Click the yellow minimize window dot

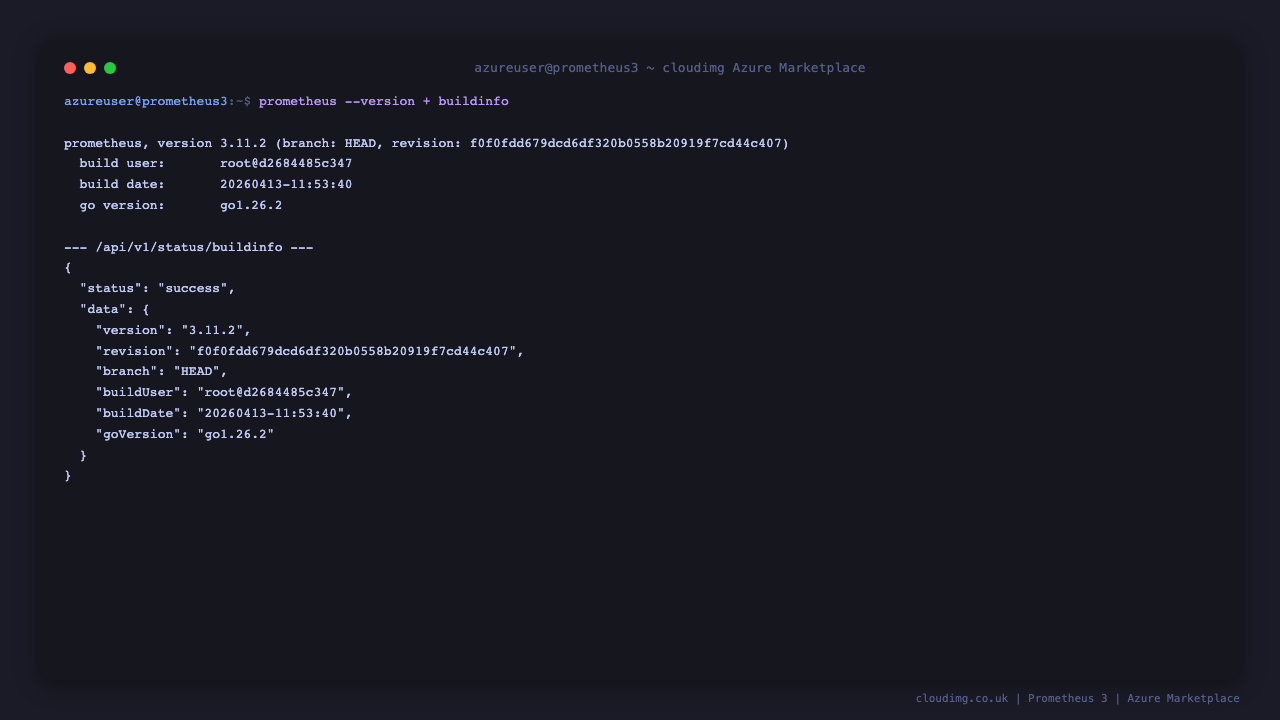click(90, 68)
